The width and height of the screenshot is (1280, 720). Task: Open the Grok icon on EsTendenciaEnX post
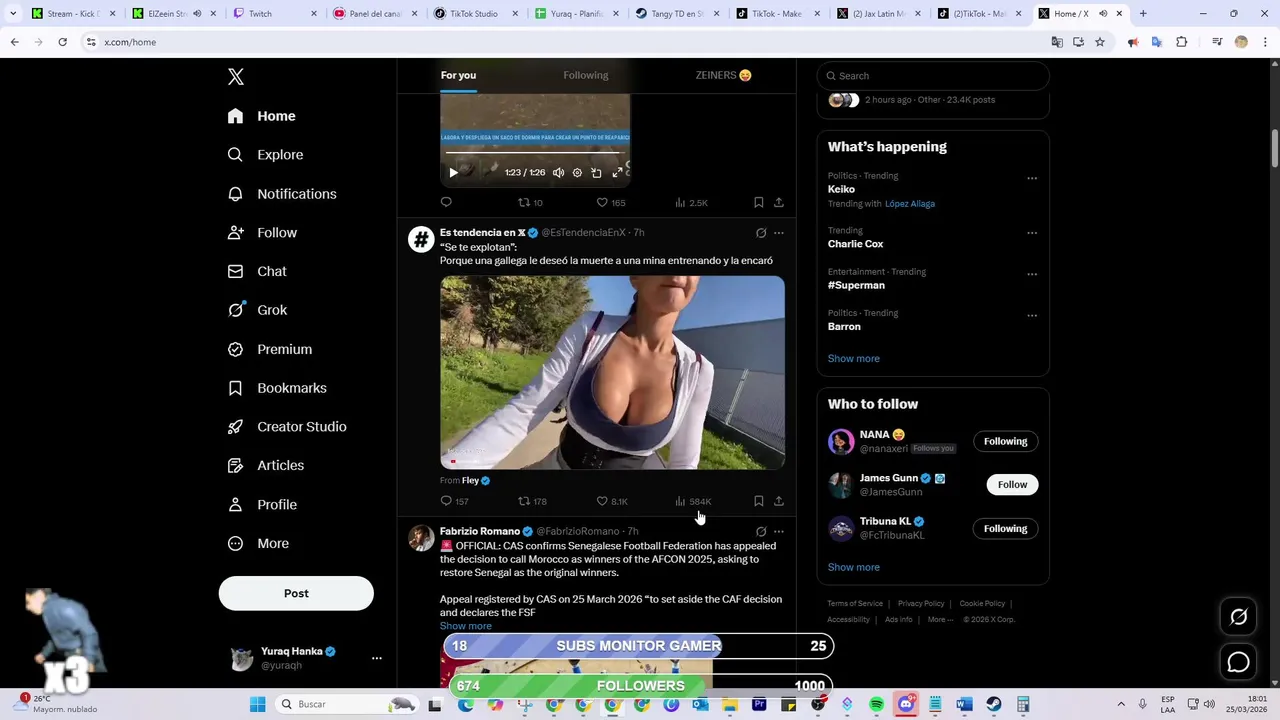(761, 233)
